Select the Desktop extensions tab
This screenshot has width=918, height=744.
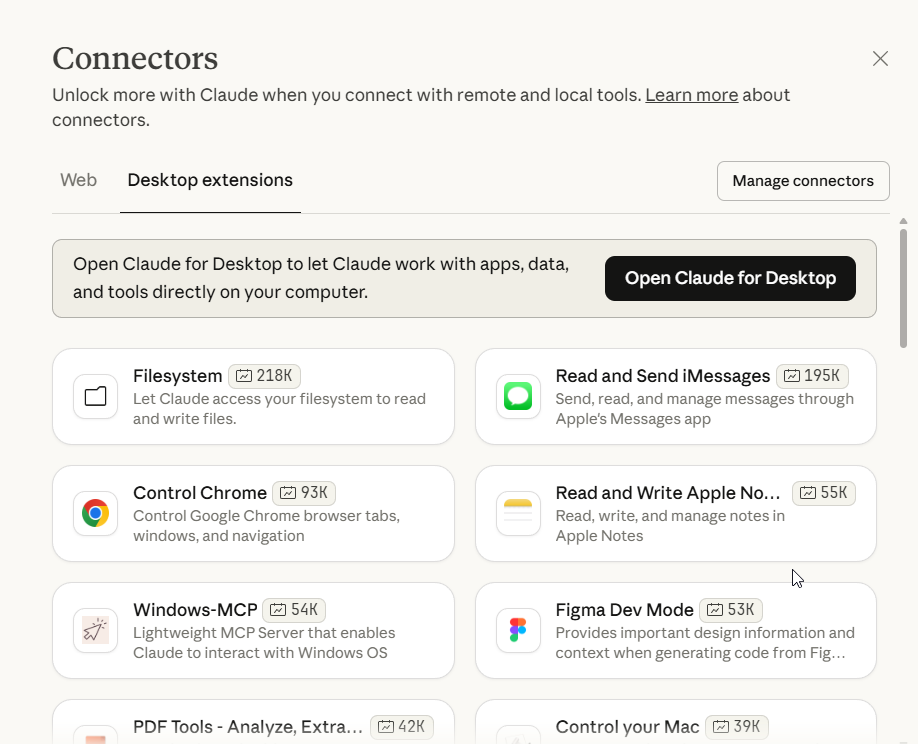click(210, 181)
